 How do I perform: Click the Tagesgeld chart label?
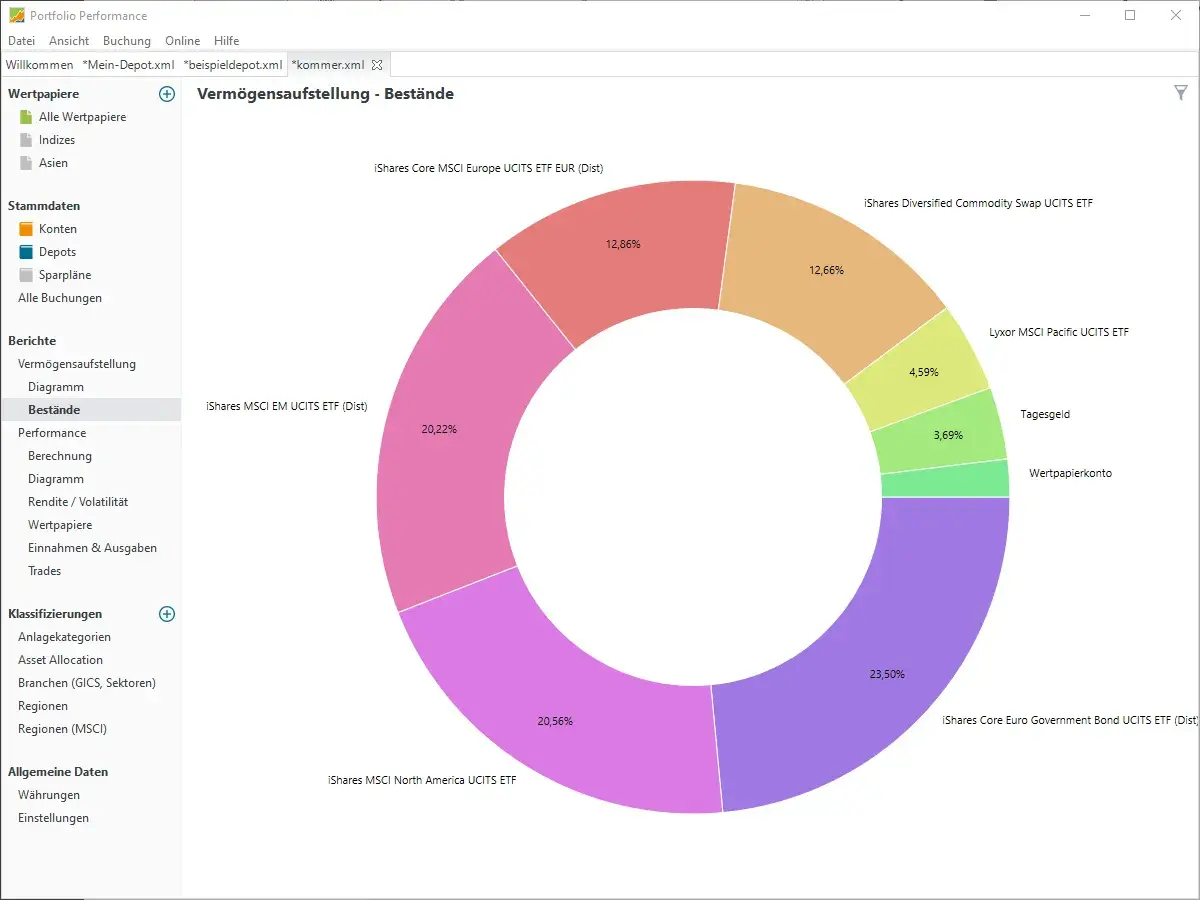[1045, 414]
